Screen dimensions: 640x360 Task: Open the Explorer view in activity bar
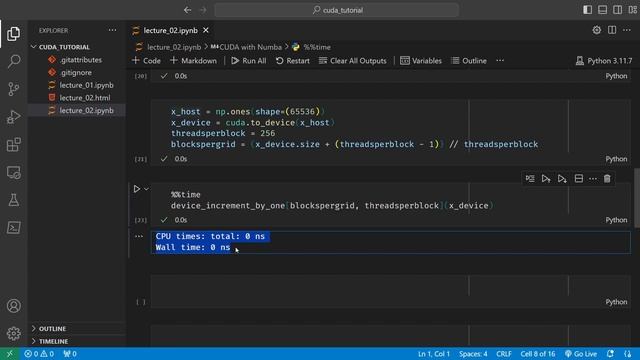[x=13, y=34]
